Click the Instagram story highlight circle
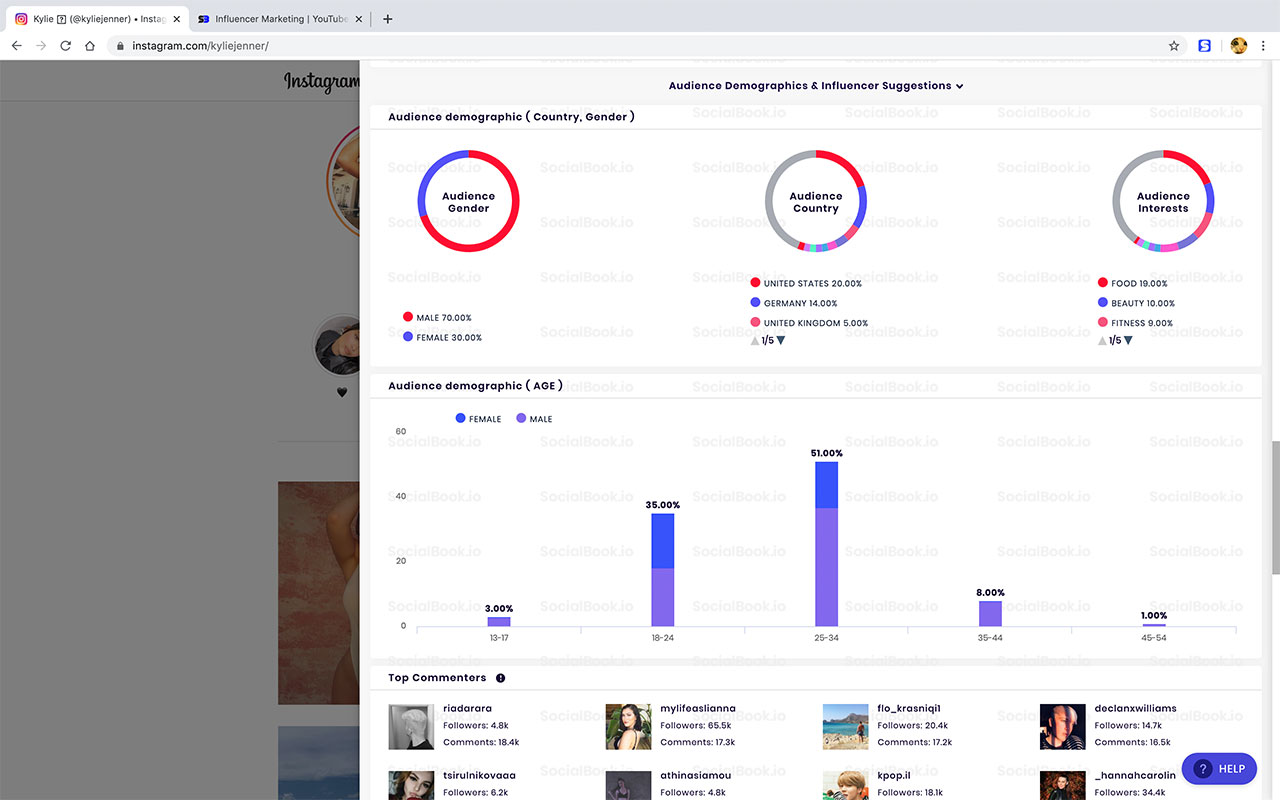Screen dimensions: 1280x800 click(x=338, y=346)
